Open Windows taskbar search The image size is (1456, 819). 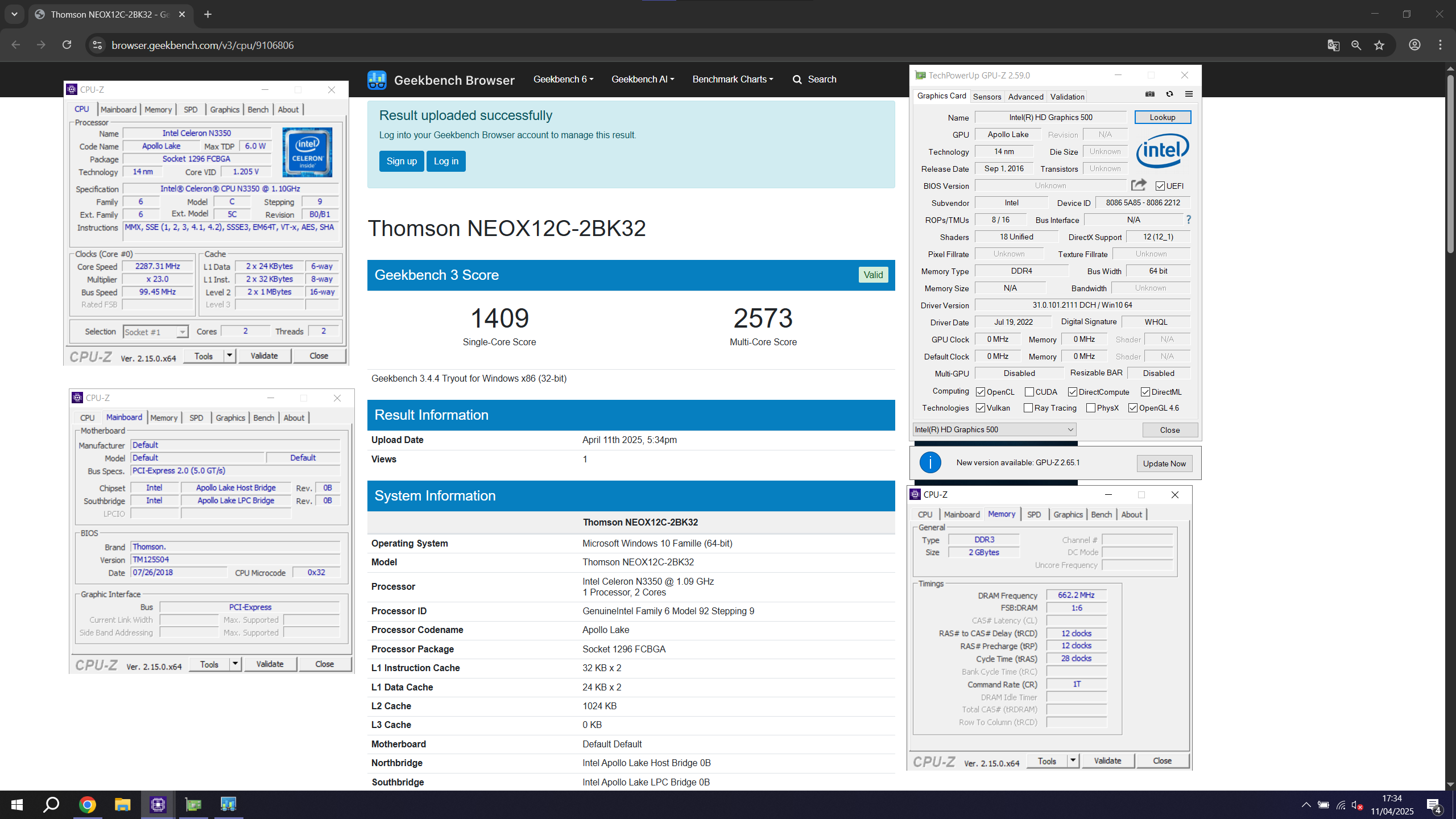(51, 804)
